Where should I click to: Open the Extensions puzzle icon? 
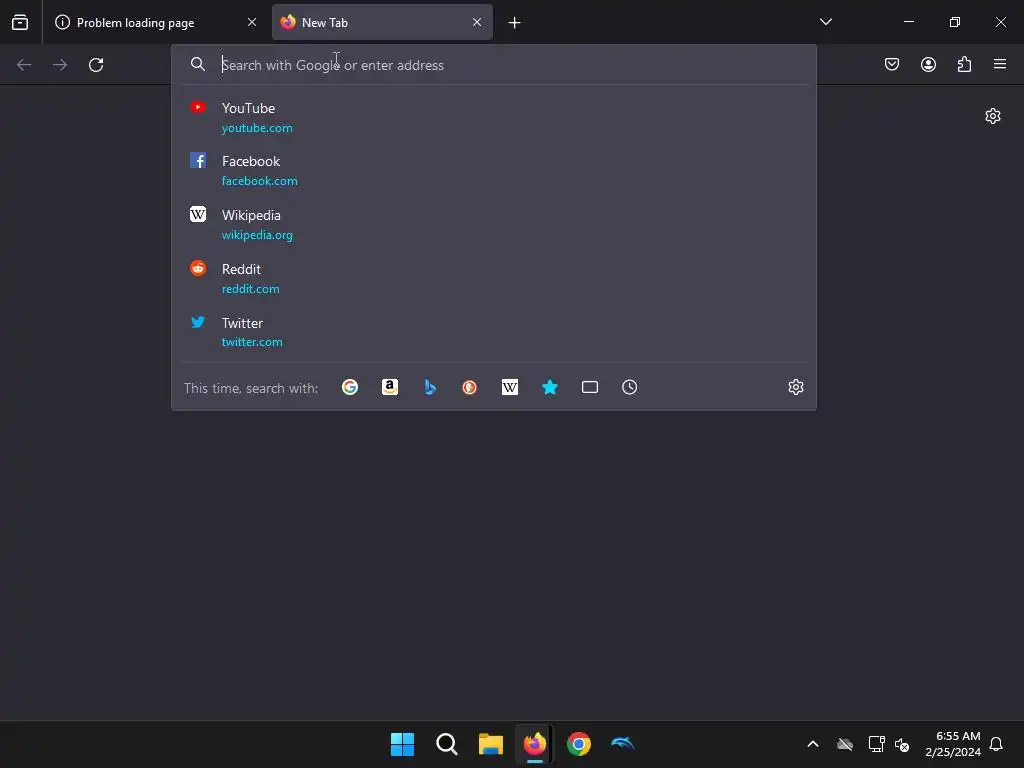coord(964,64)
